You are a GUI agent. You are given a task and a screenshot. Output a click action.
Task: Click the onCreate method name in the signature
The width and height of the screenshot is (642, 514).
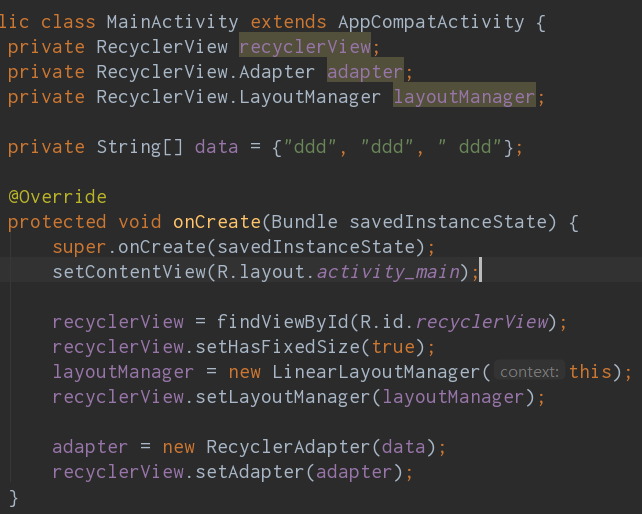217,222
